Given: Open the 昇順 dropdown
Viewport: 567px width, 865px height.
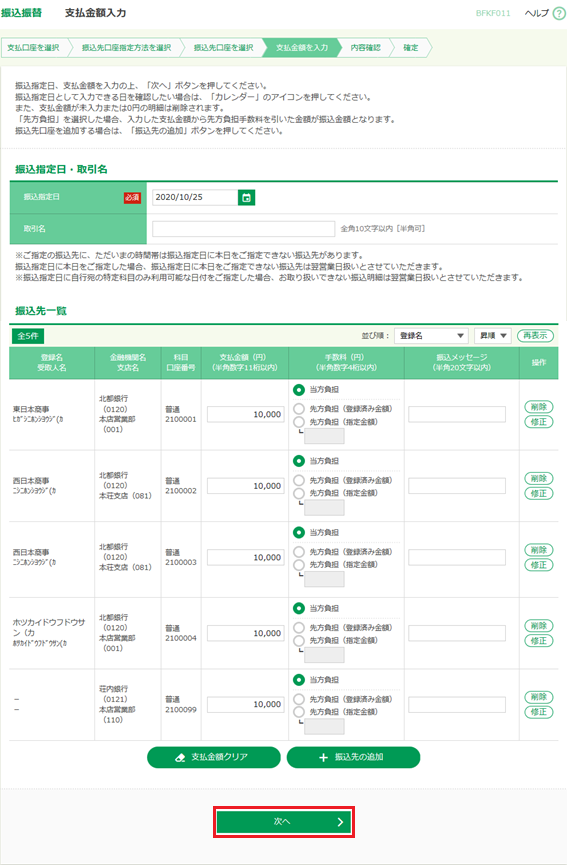Looking at the screenshot, I should 493,335.
